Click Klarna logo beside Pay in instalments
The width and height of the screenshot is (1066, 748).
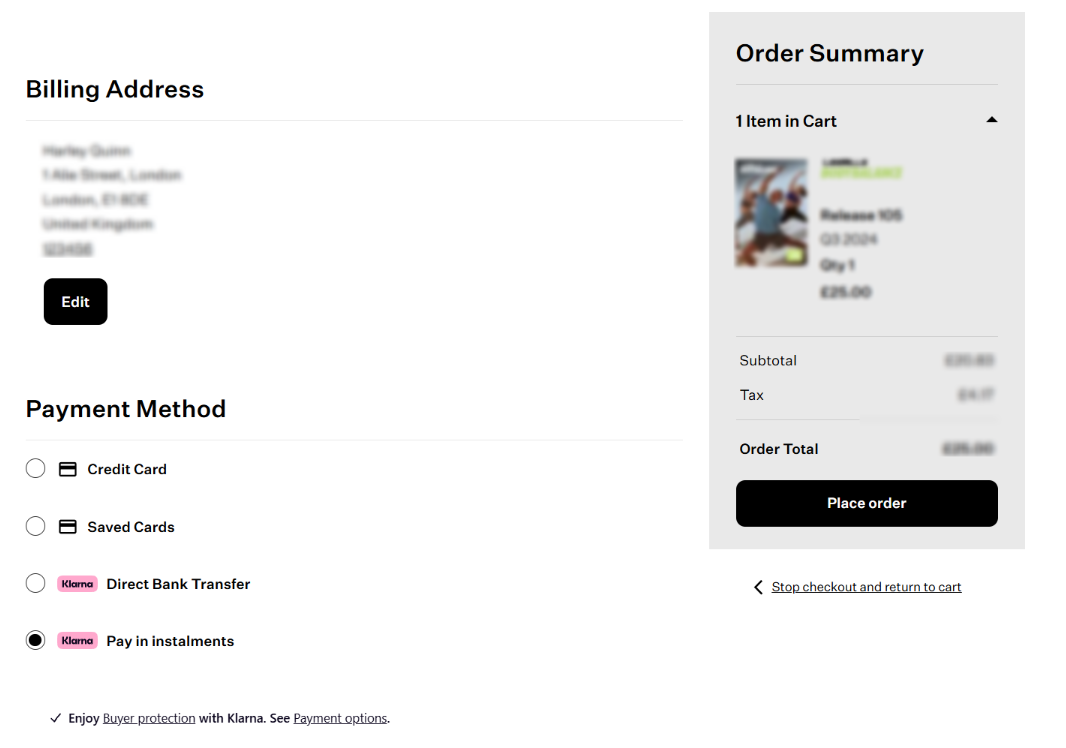(x=77, y=641)
